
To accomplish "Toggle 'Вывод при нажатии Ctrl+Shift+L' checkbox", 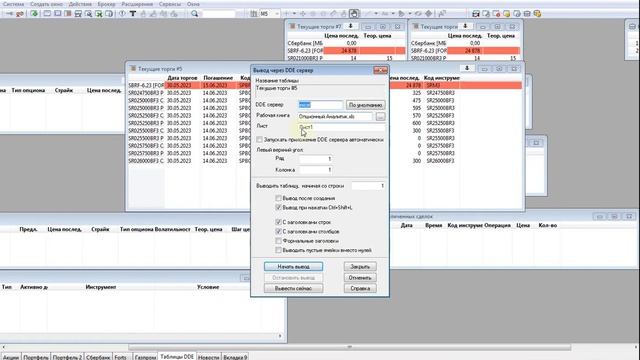I will point(278,208).
